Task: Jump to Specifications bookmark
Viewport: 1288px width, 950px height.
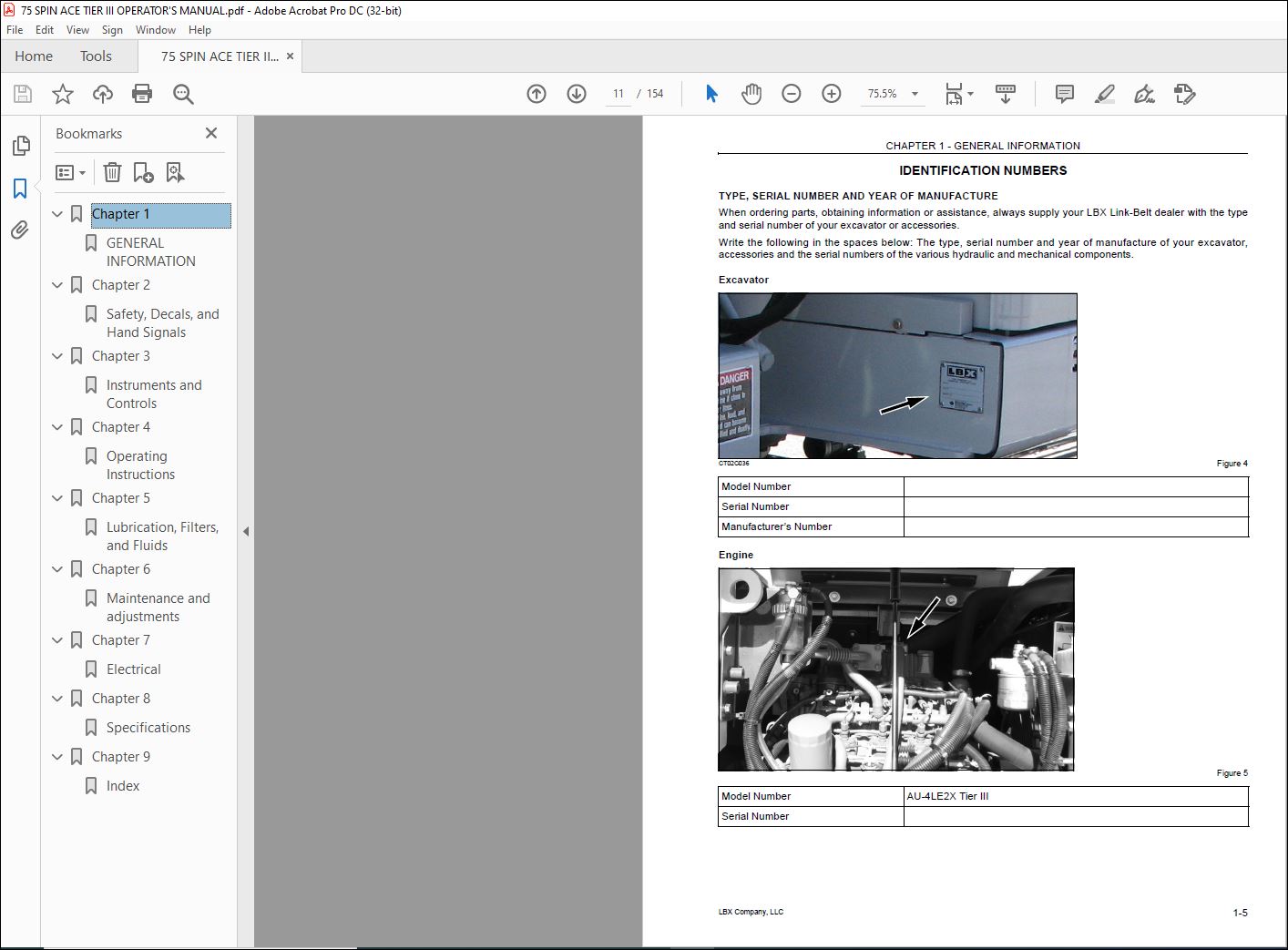Action: pyautogui.click(x=148, y=728)
